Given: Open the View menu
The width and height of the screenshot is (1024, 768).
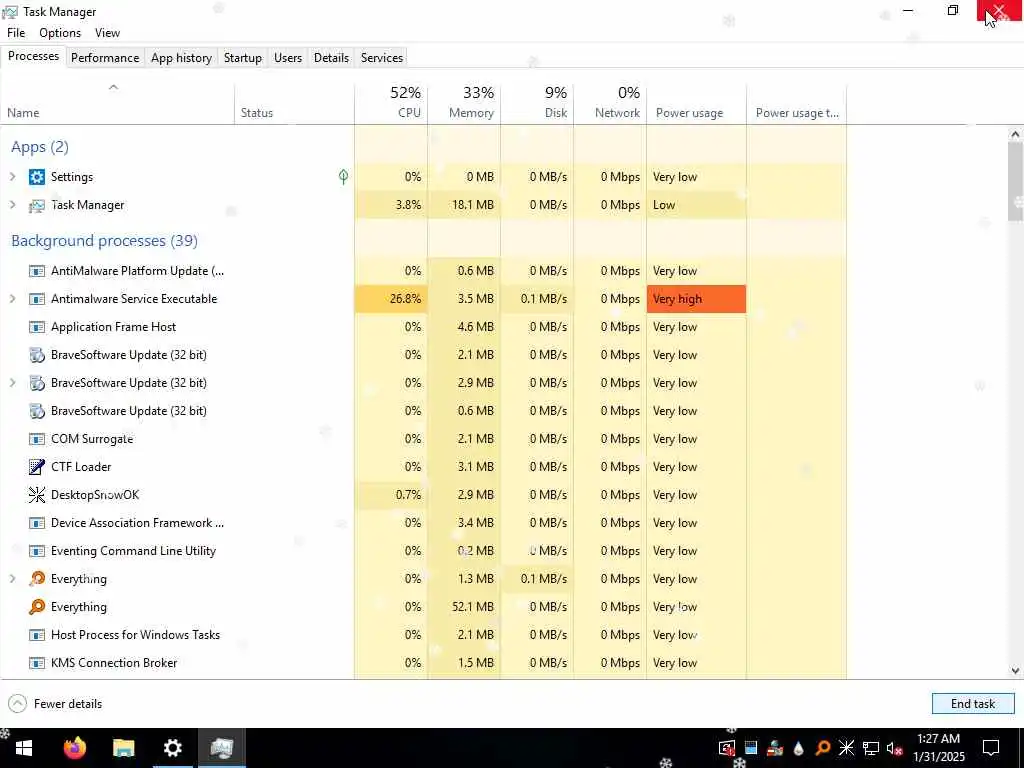Looking at the screenshot, I should click(107, 33).
